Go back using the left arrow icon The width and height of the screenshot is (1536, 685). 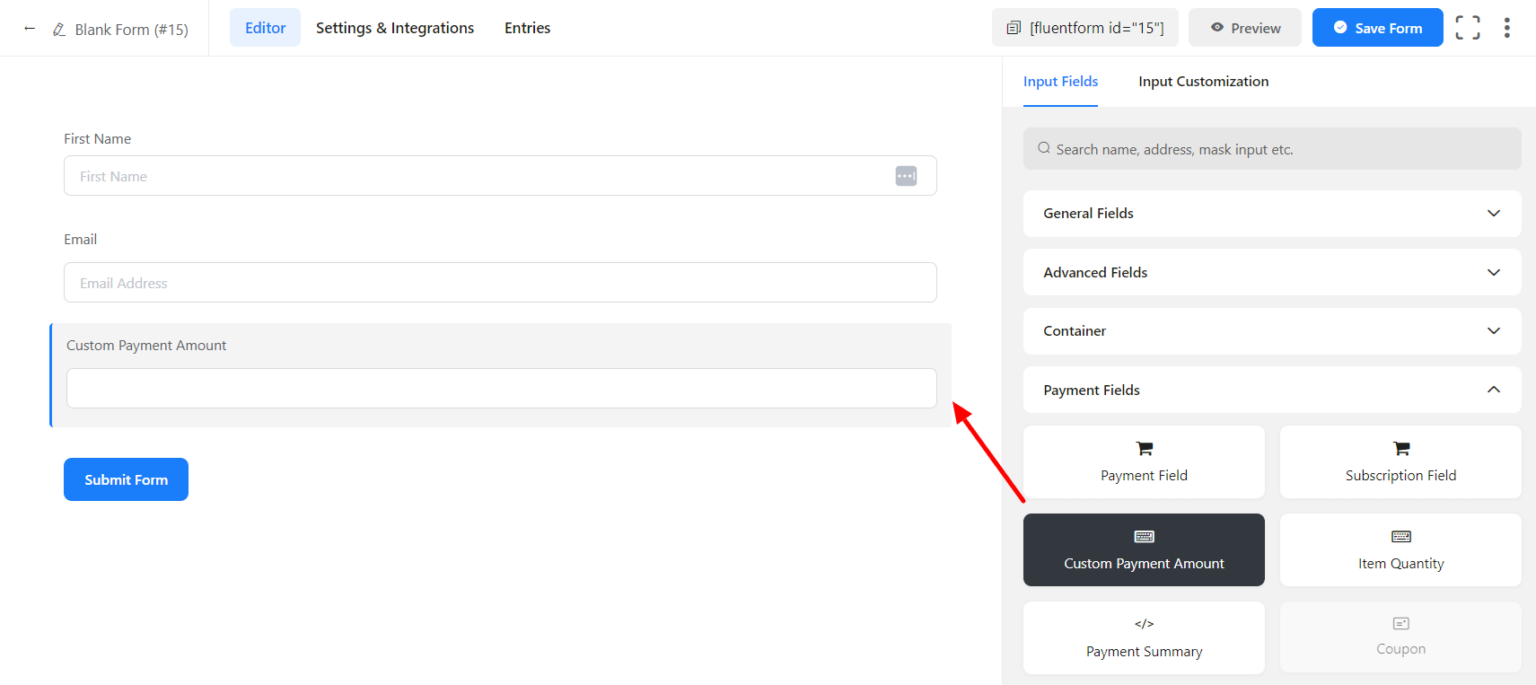tap(29, 29)
